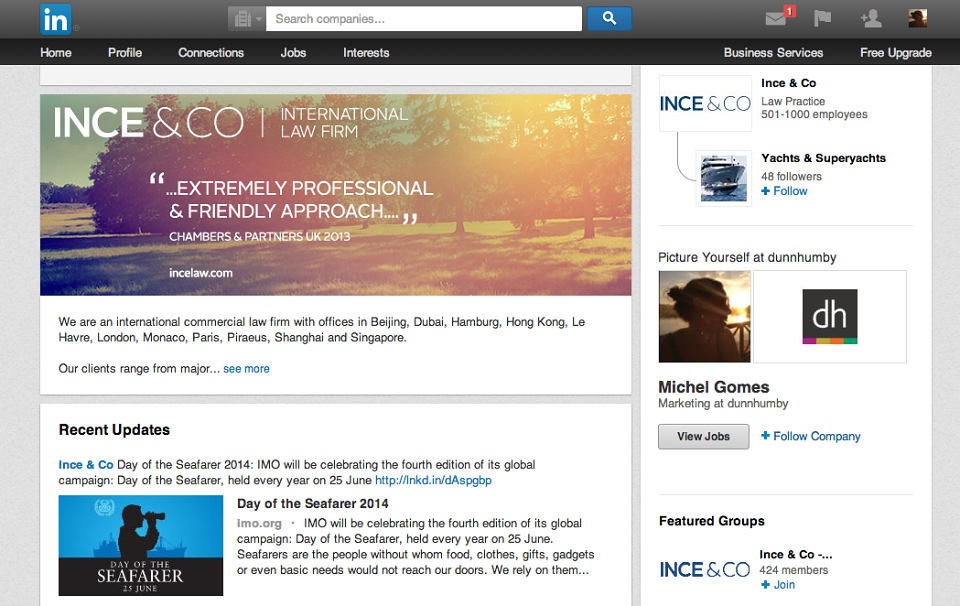The width and height of the screenshot is (960, 606).
Task: Click the add connections person icon
Action: tap(871, 19)
